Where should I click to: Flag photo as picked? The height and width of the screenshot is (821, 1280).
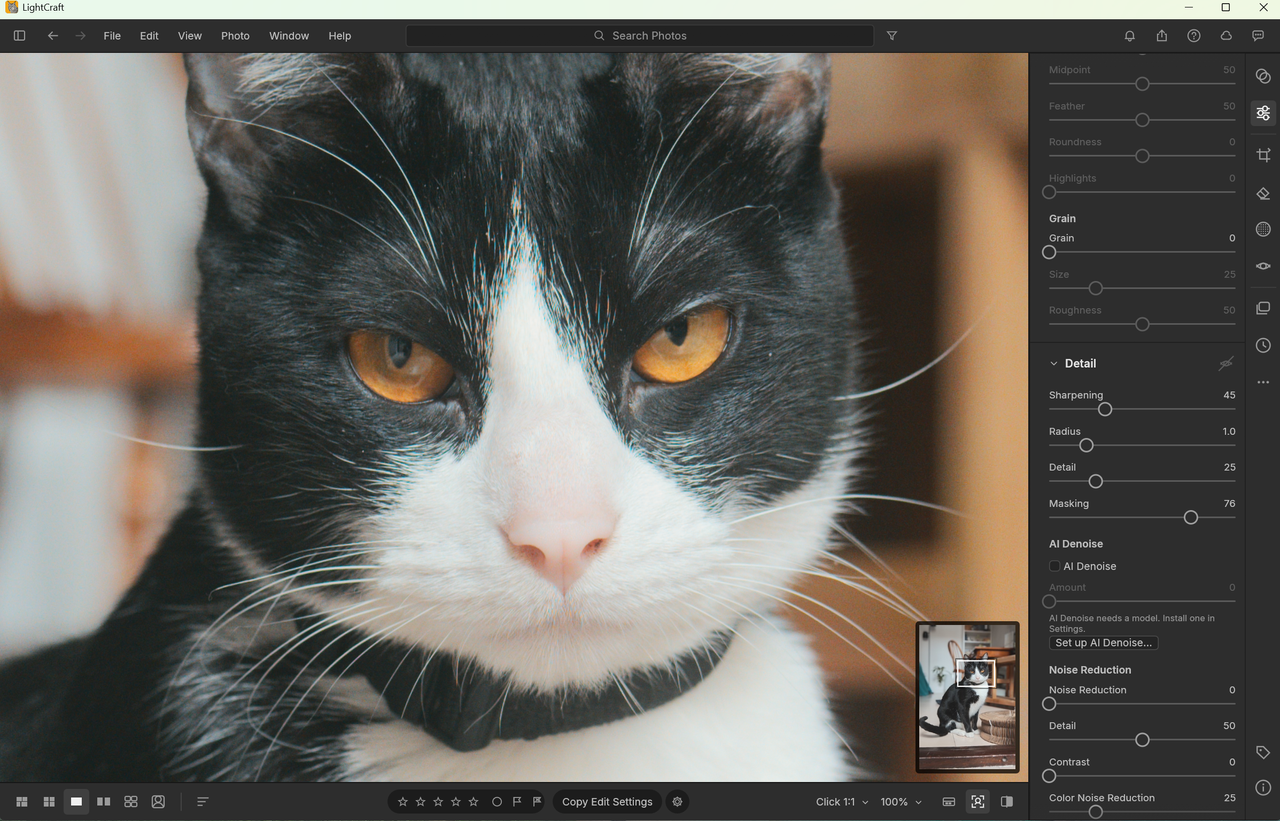[x=517, y=802]
